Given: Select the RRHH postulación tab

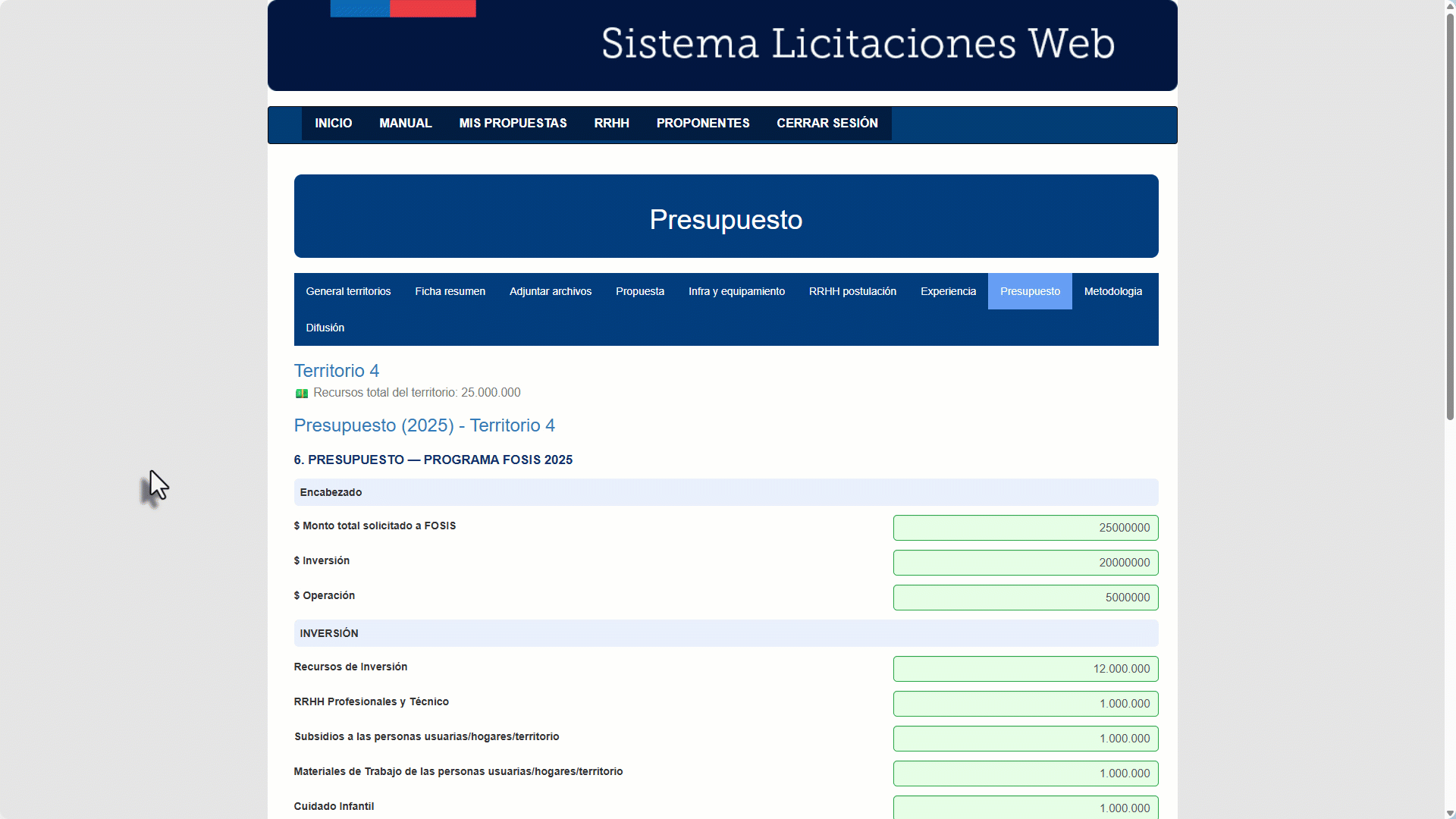Looking at the screenshot, I should 852,291.
